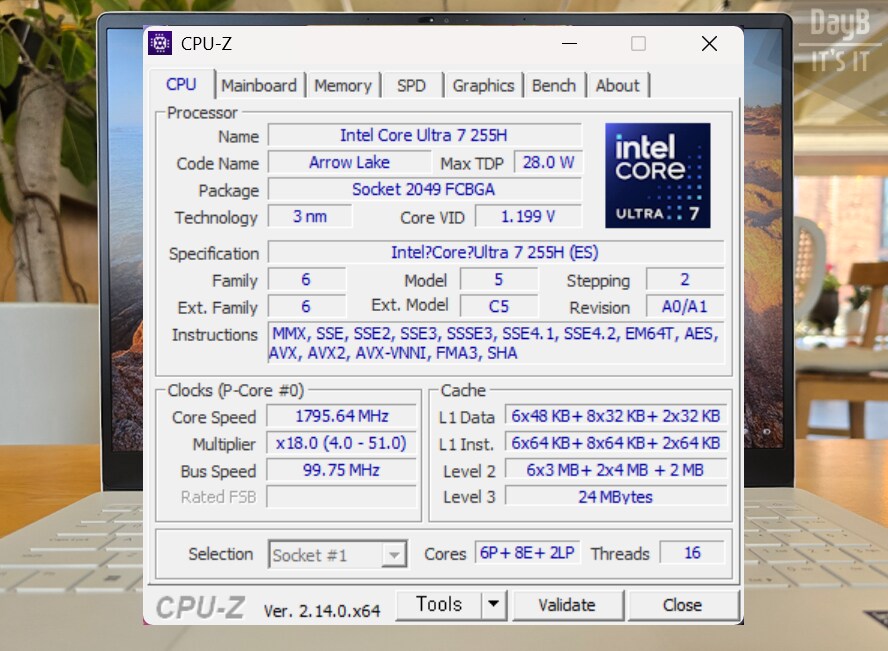This screenshot has width=888, height=651.
Task: Open the Memory tab
Action: click(x=343, y=86)
